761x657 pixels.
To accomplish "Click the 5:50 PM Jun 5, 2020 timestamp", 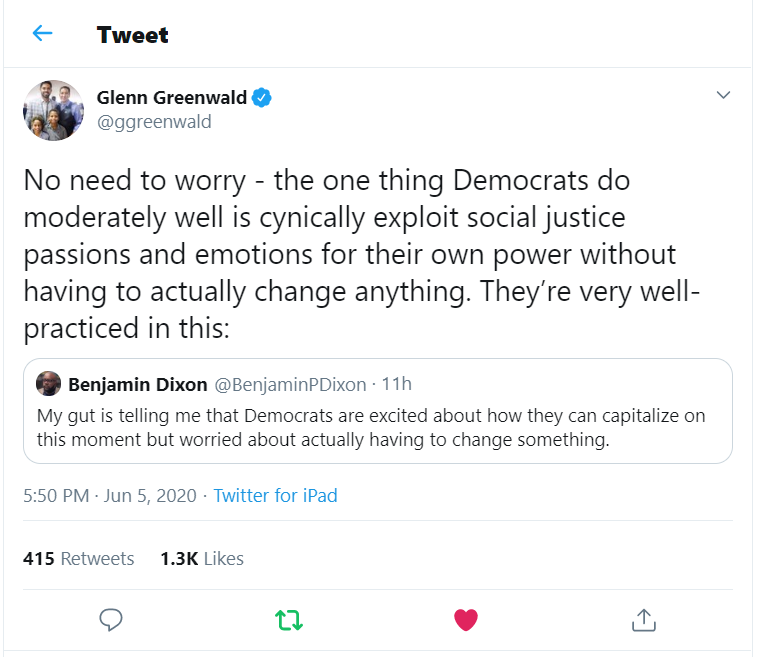I will point(109,495).
